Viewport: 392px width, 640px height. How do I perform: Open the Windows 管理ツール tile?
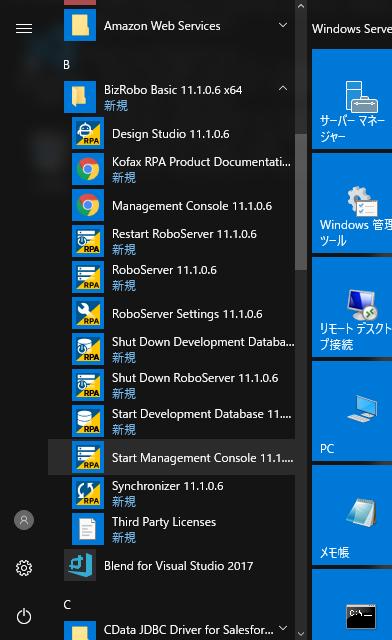pos(352,203)
